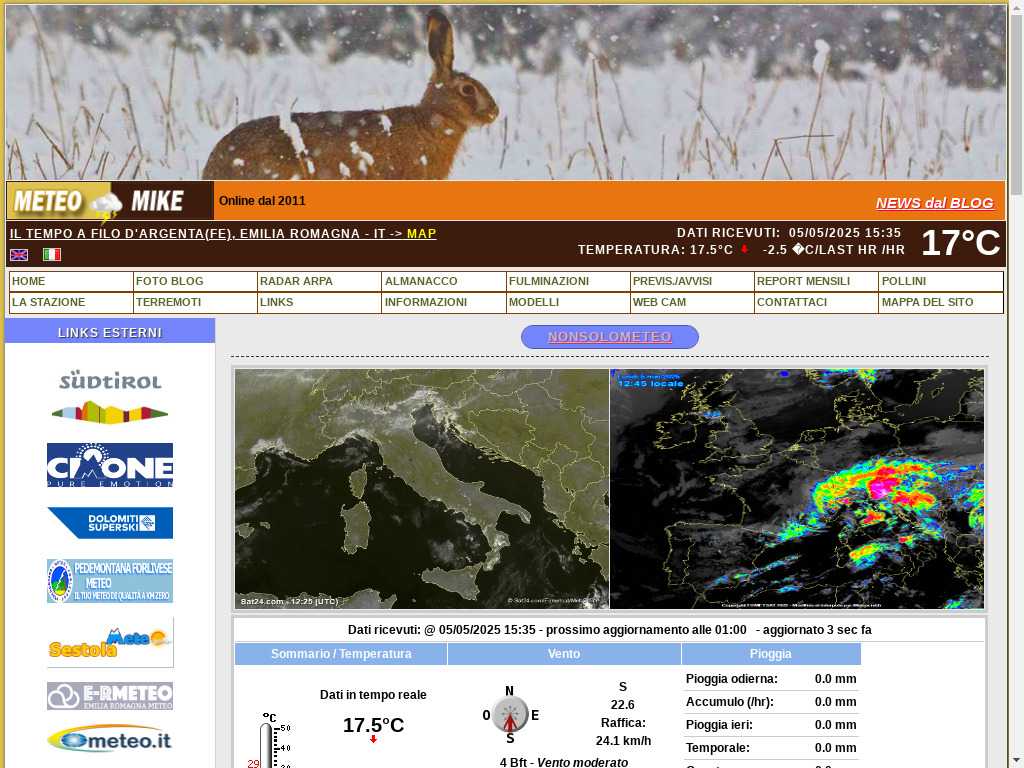Open the ALMANACCO menu item
This screenshot has height=768, width=1024.
tap(444, 281)
